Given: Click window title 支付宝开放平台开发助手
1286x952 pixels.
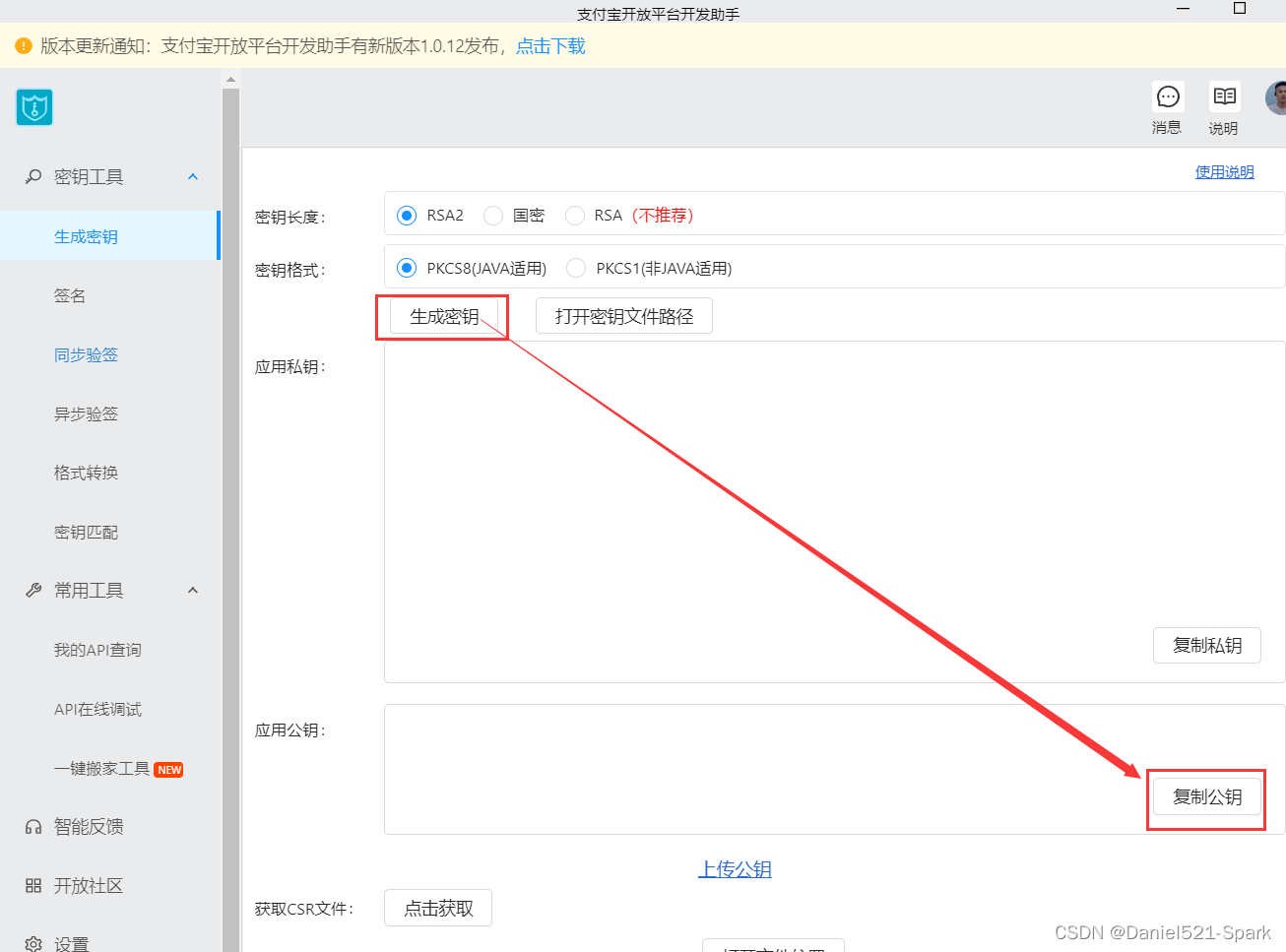Looking at the screenshot, I should pyautogui.click(x=659, y=14).
